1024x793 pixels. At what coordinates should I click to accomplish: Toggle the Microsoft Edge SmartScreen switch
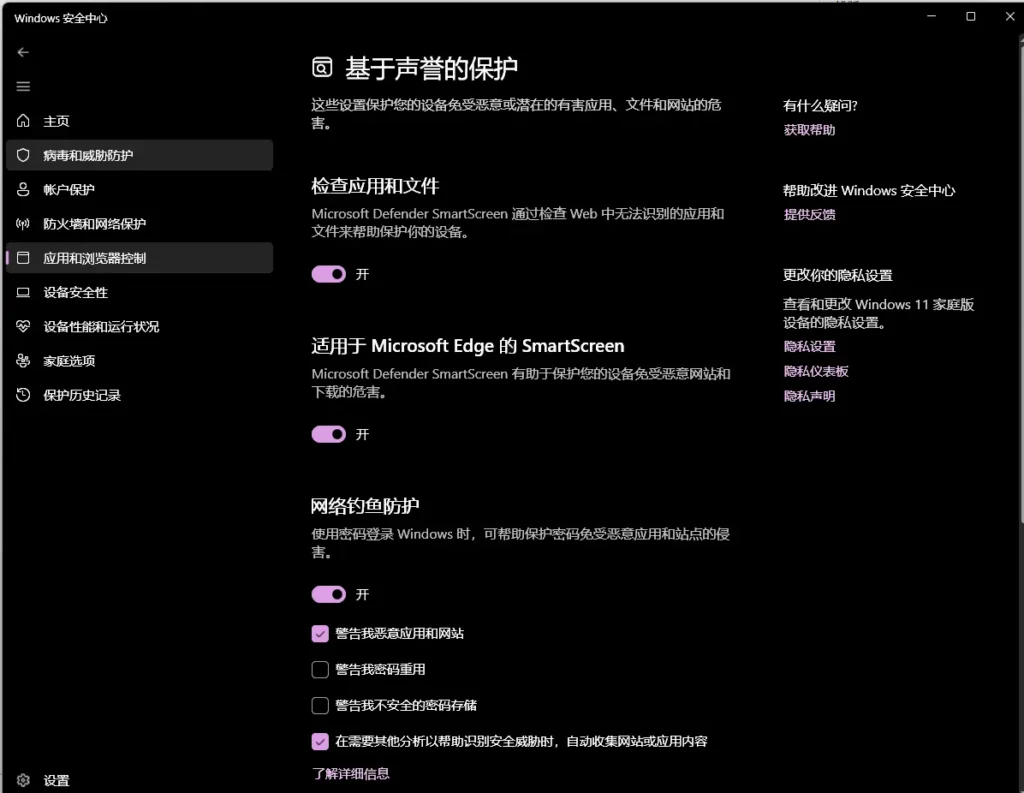328,434
